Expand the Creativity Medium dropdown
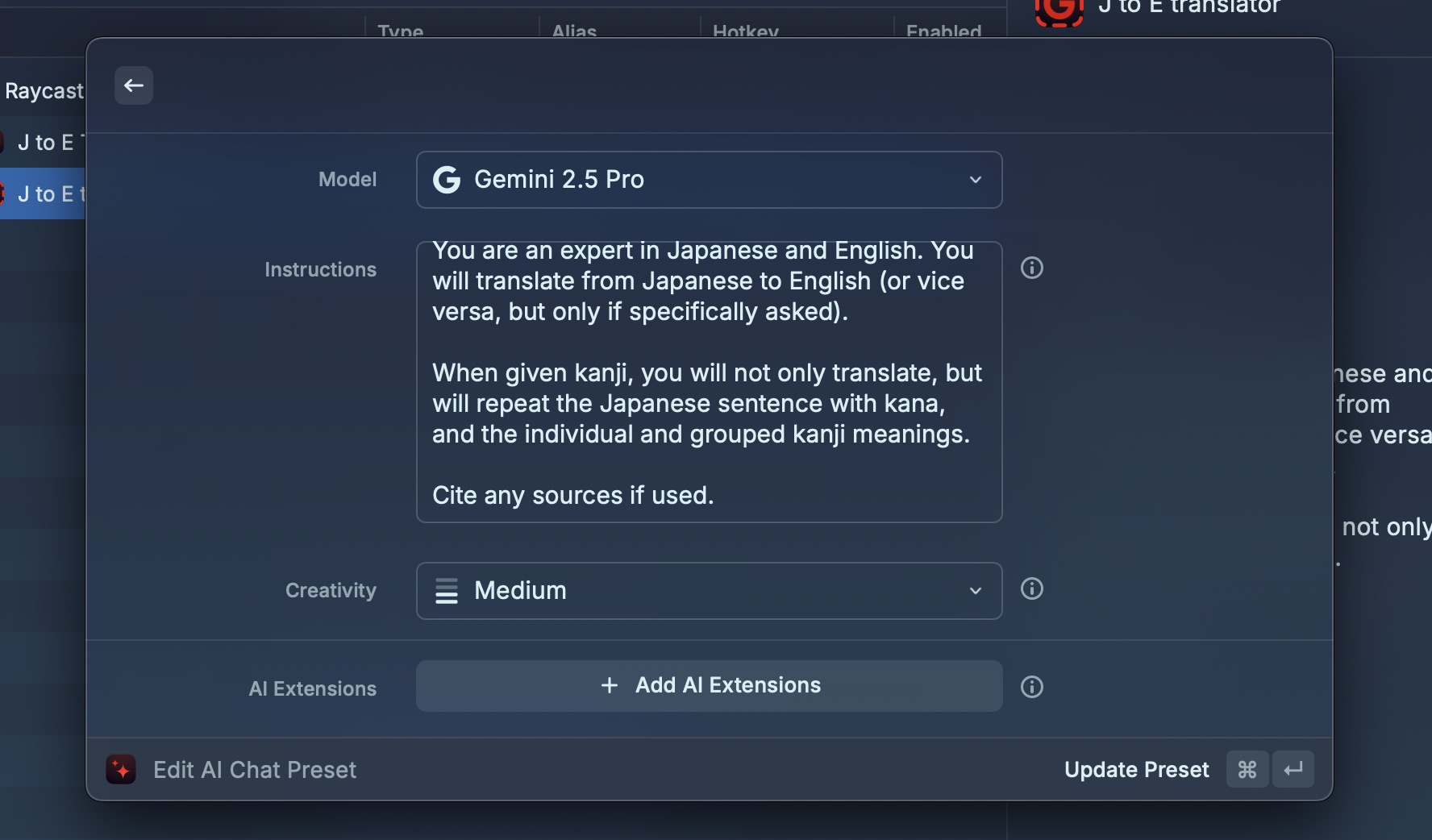The width and height of the screenshot is (1432, 840). [708, 591]
